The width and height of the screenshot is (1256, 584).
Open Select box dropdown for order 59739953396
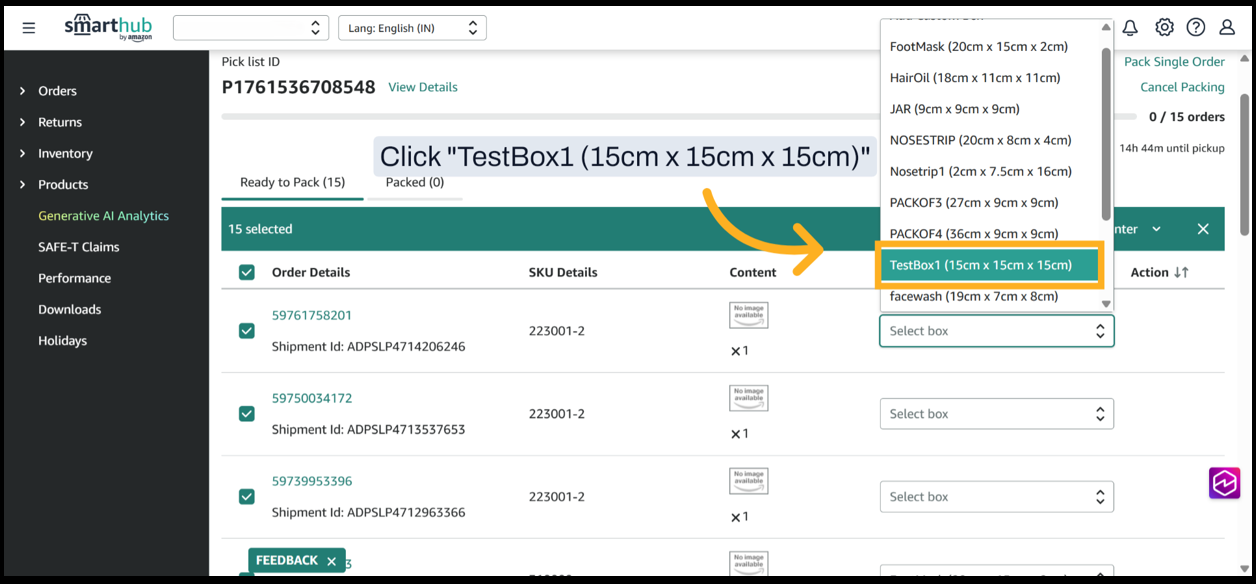tap(996, 497)
